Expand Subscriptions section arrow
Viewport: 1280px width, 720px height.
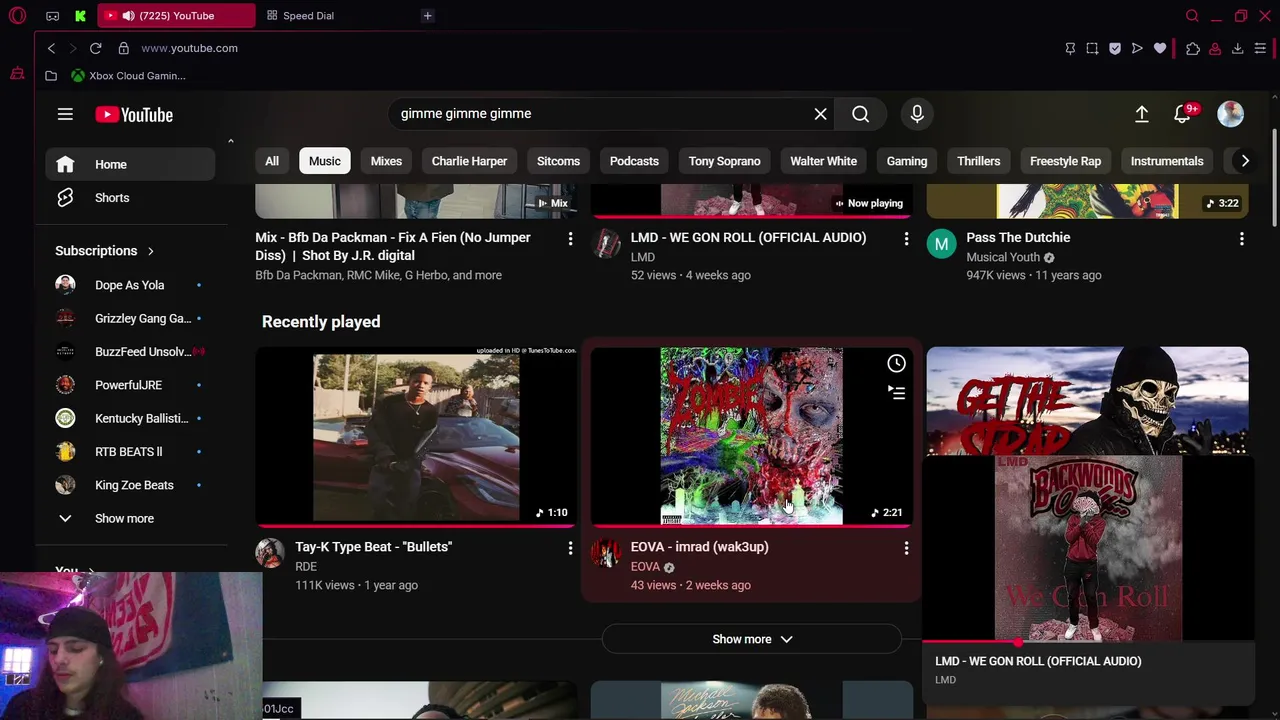150,251
